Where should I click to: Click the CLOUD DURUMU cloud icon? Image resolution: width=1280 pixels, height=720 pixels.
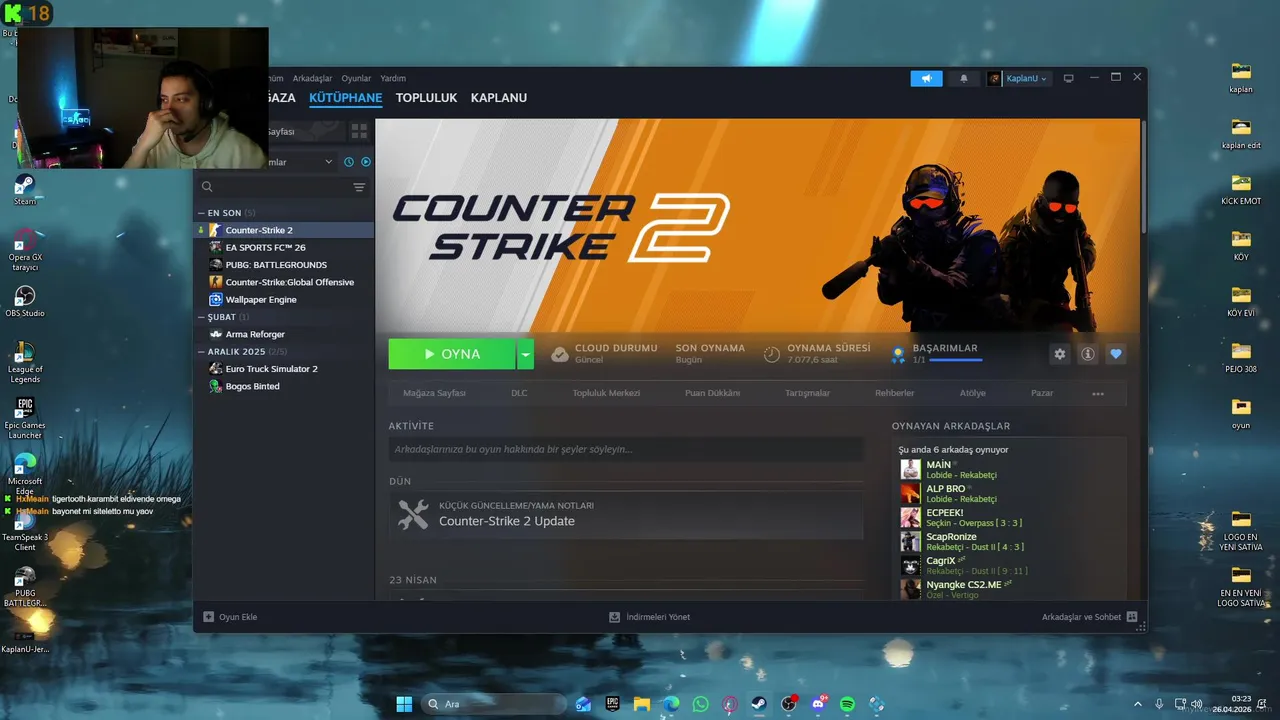[x=560, y=354]
